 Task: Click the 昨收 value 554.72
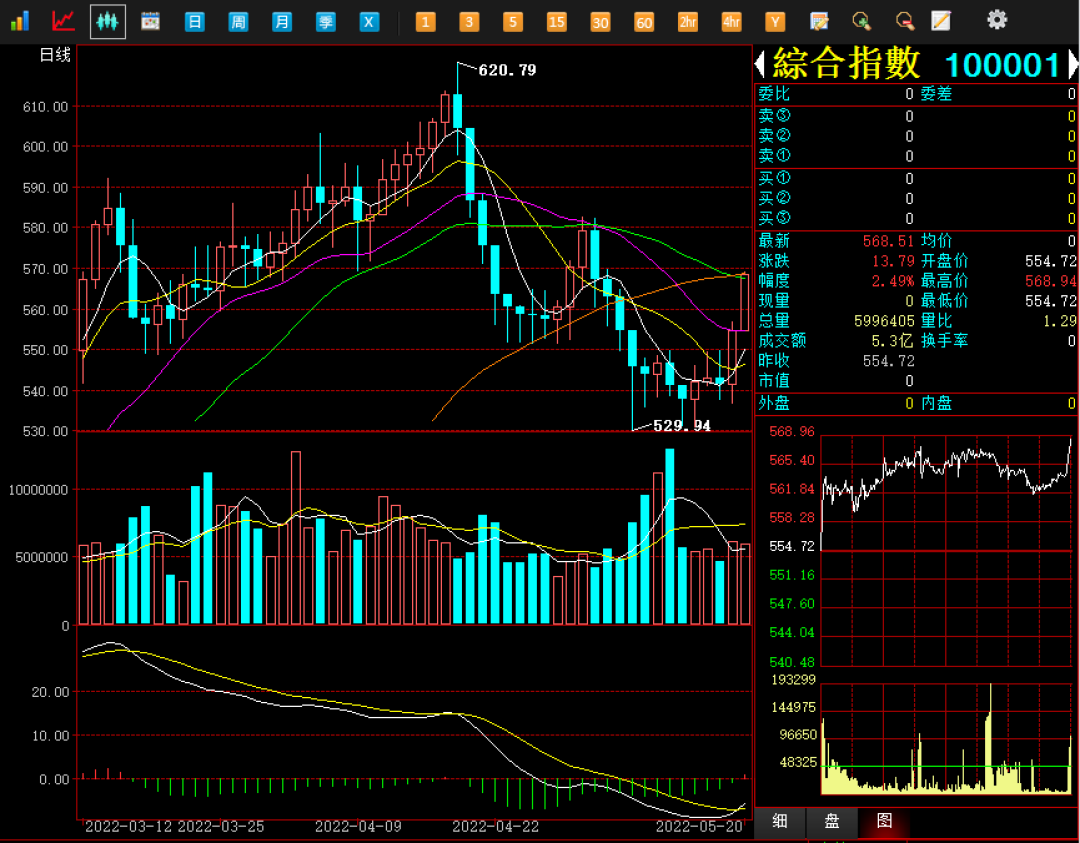(889, 361)
